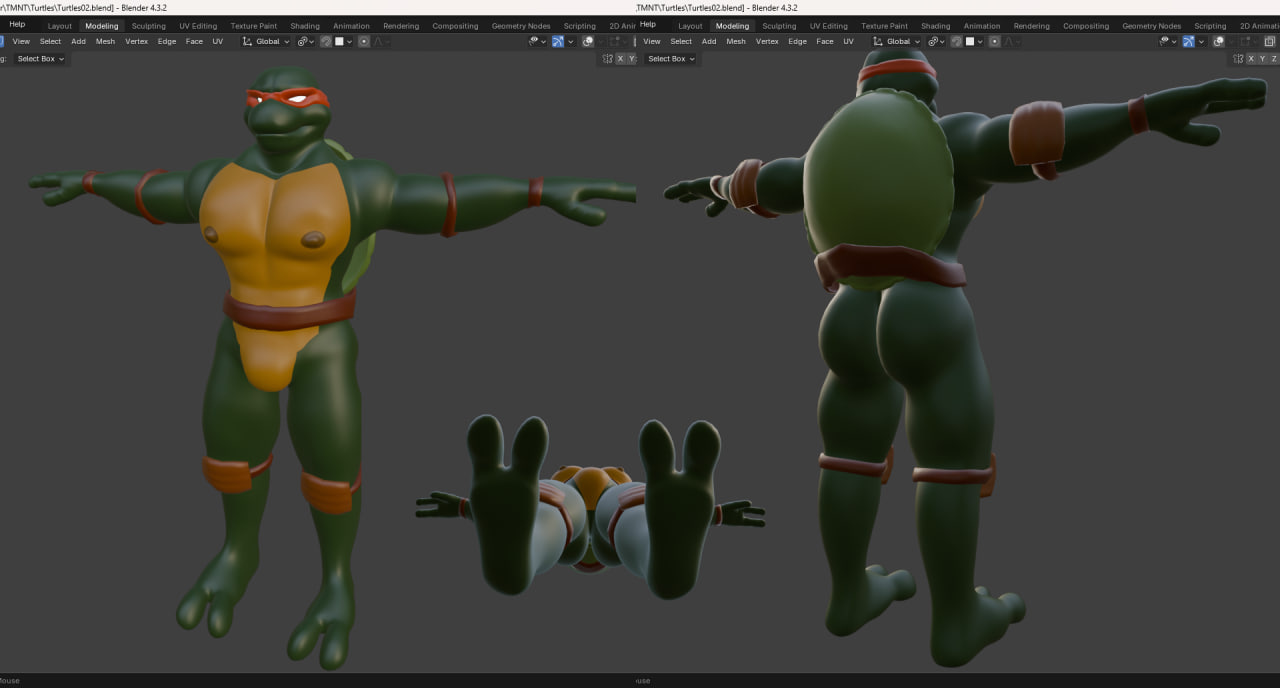Open Vertex menu in left window header

tap(136, 41)
